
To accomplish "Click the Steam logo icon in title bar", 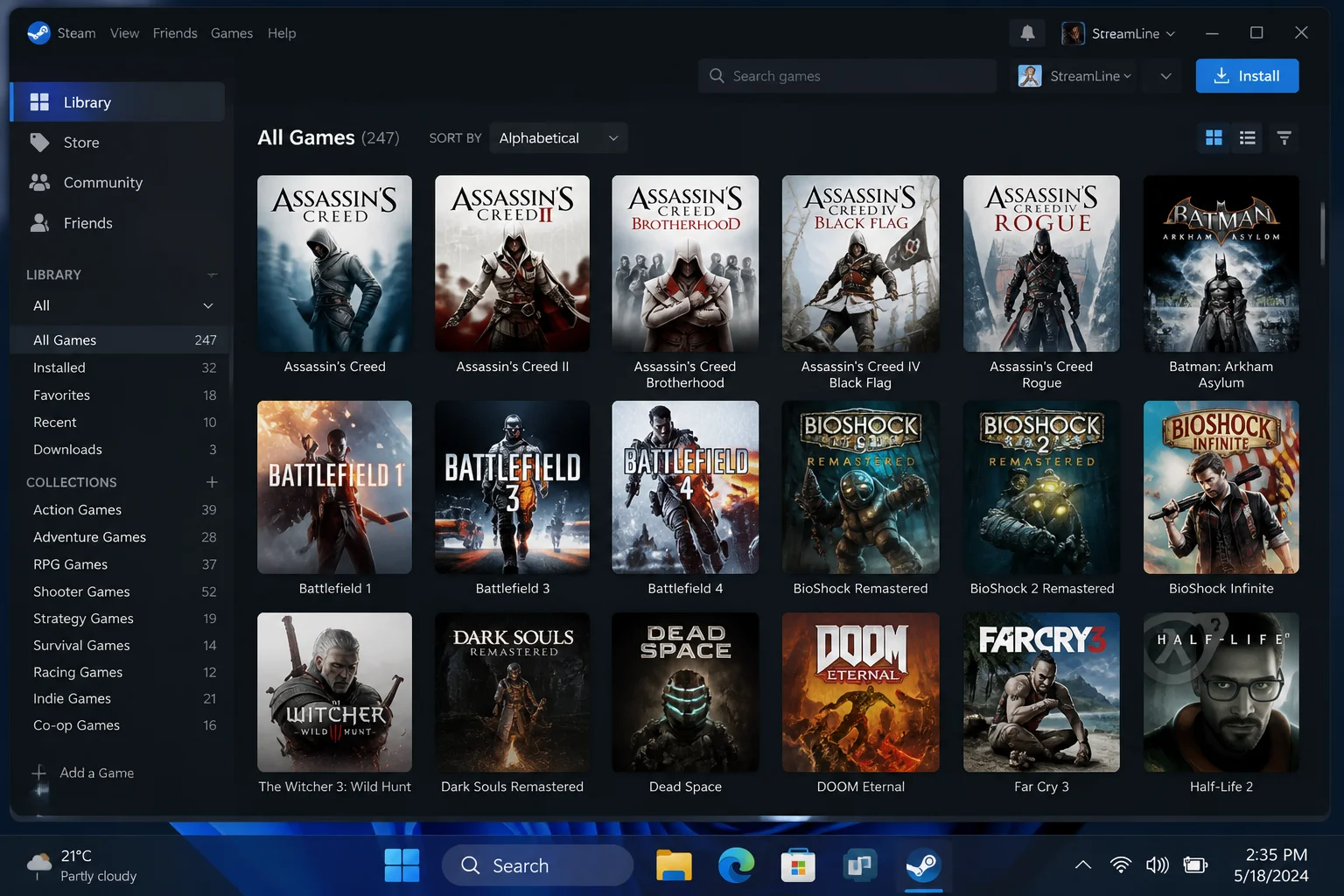I will 38,33.
